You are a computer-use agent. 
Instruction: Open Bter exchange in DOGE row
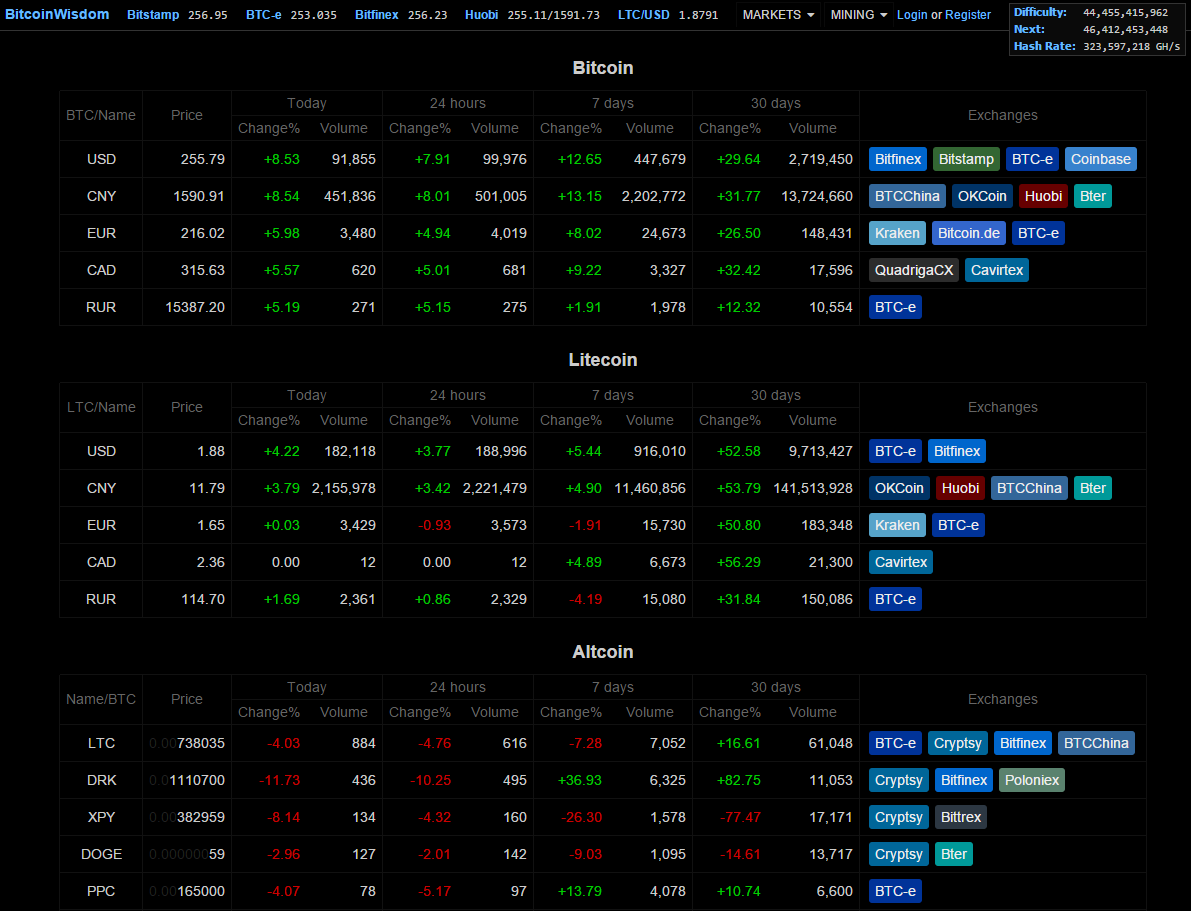pos(954,854)
